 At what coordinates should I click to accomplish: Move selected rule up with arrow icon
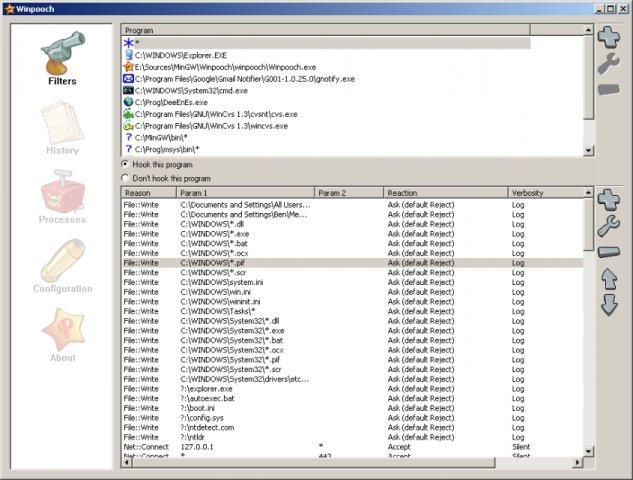tap(608, 278)
